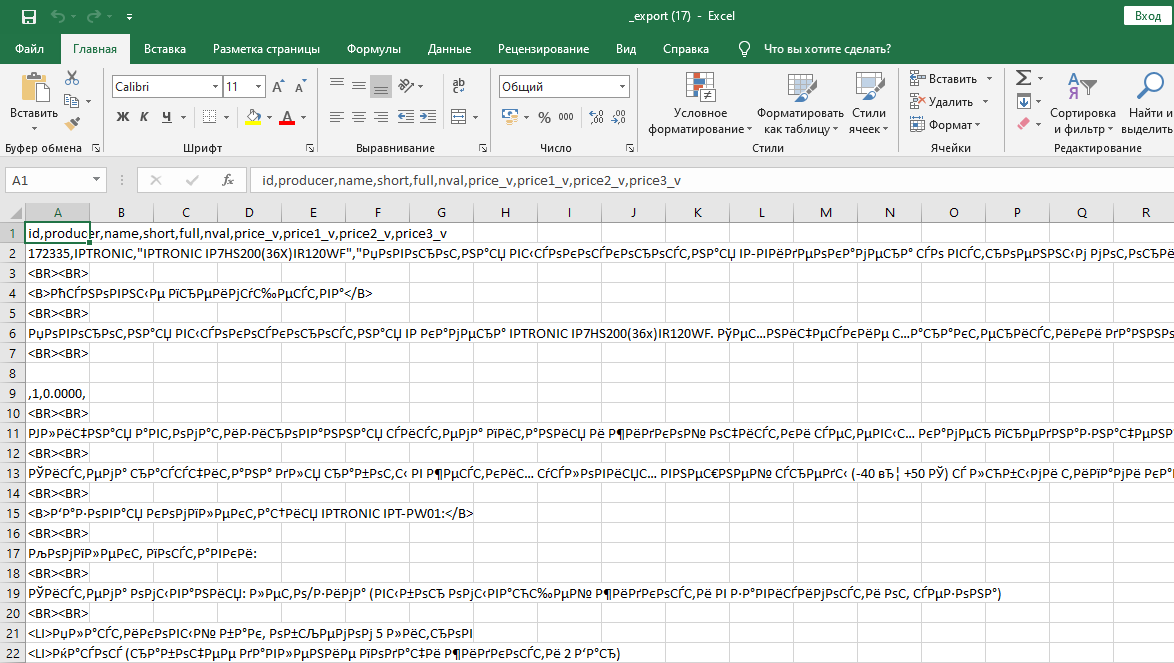Toggle wrap text icon
1174x663 pixels.
459,85
